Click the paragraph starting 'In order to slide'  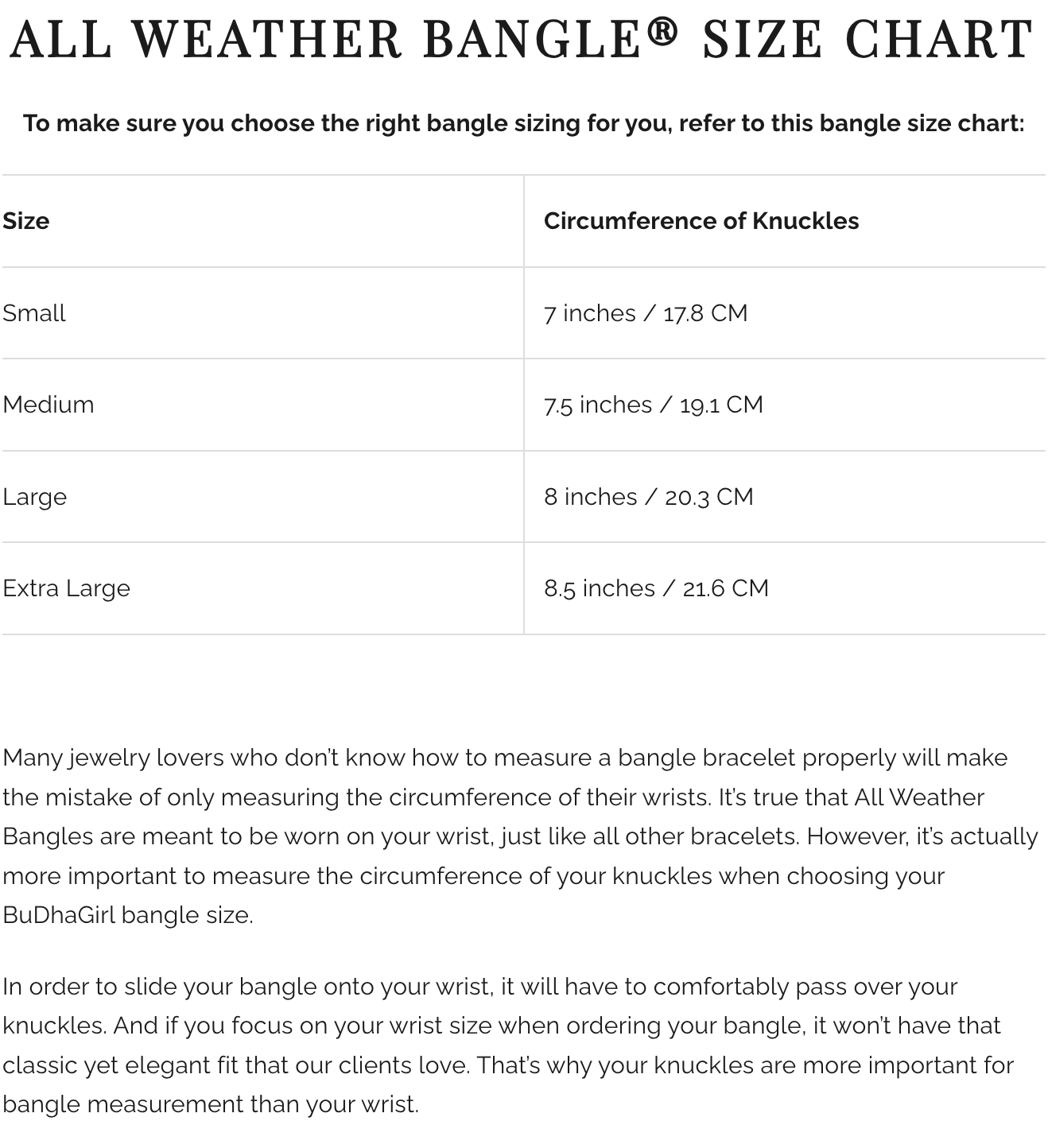coord(509,1045)
